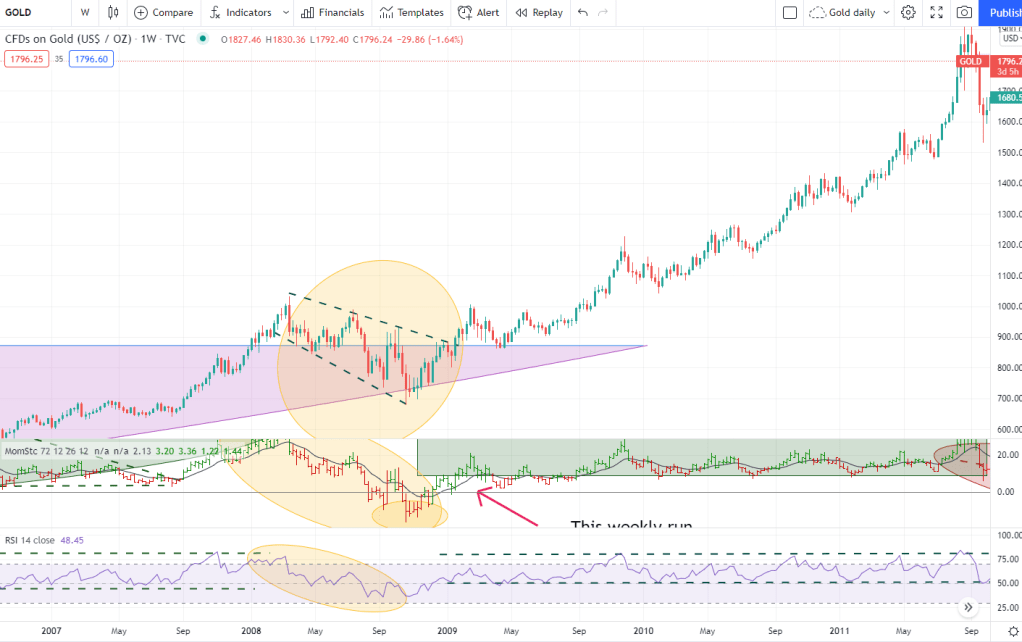The height and width of the screenshot is (642, 1022).
Task: Open the W timeframe interval selector
Action: click(85, 13)
